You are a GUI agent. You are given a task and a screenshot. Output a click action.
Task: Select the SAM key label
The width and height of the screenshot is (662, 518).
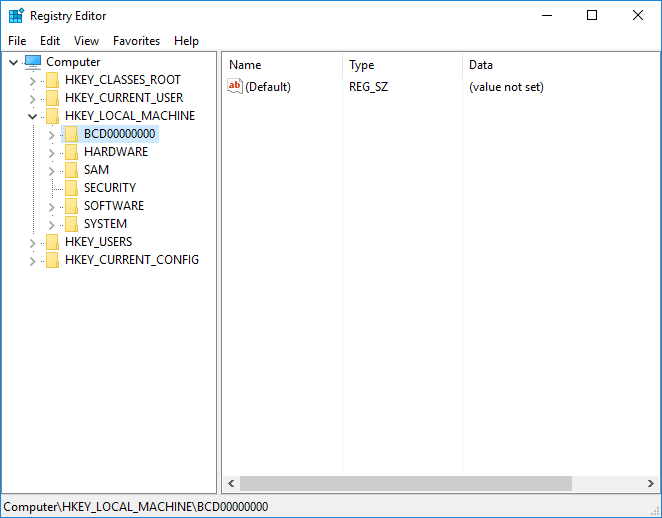[x=96, y=170]
